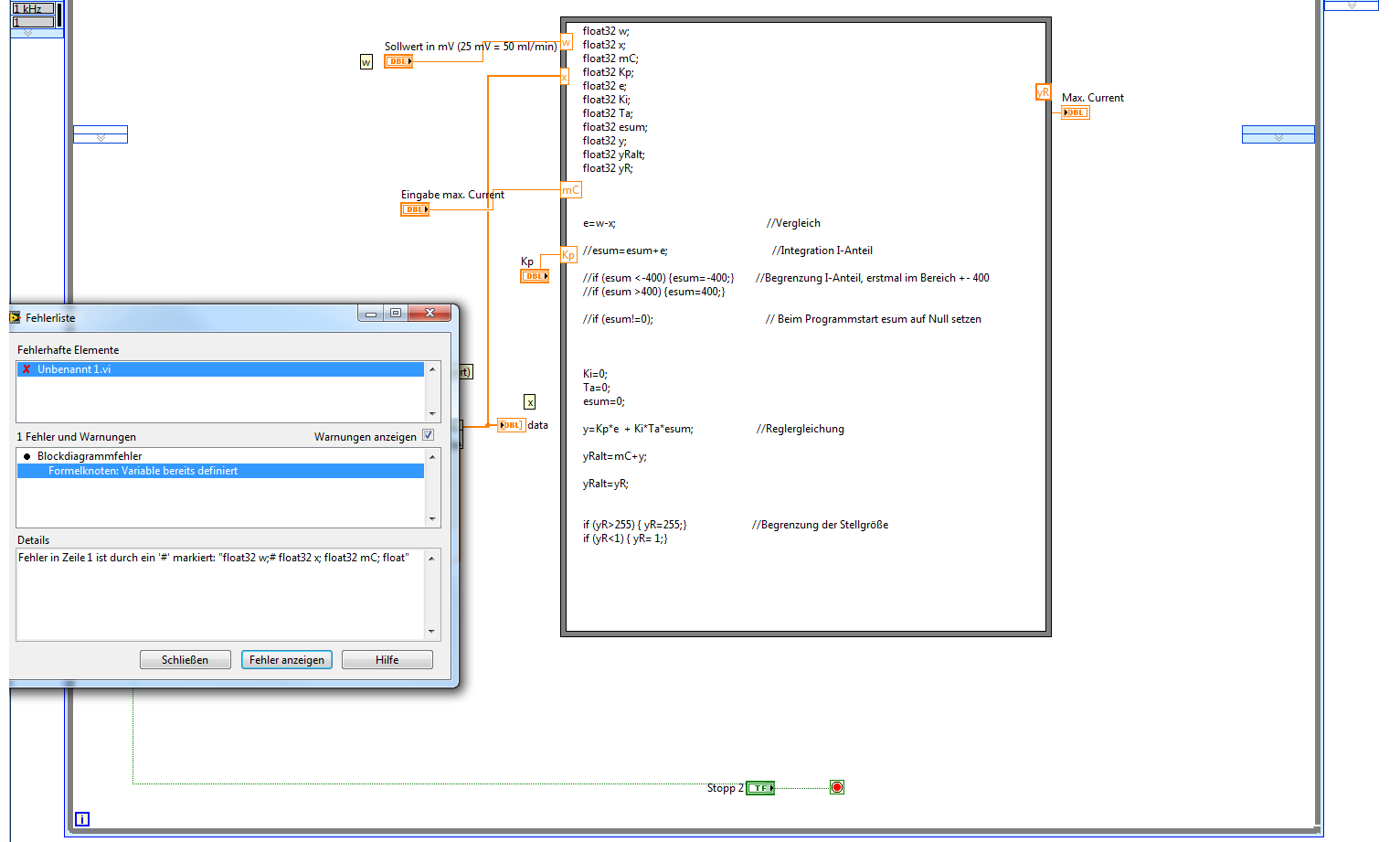Click down arrow of the Details scrollbar
Viewport: 1400px width, 842px height.
coord(432,632)
